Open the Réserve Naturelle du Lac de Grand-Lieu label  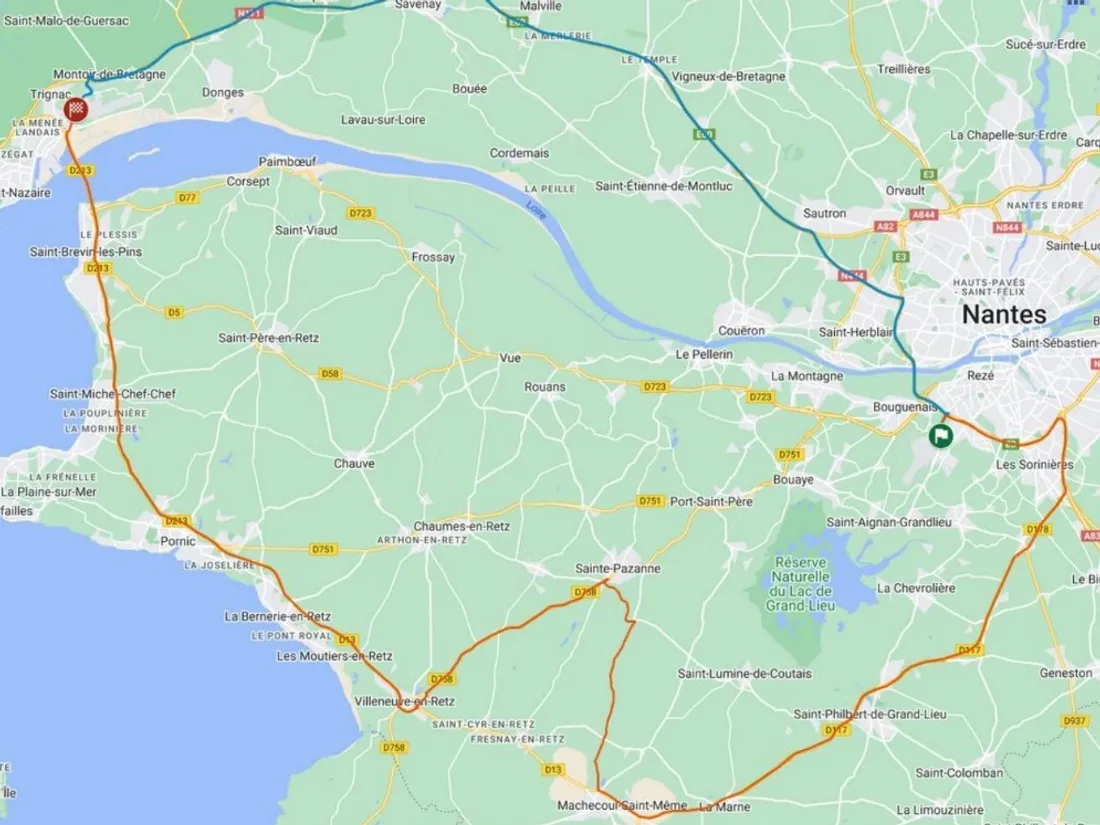[x=800, y=584]
